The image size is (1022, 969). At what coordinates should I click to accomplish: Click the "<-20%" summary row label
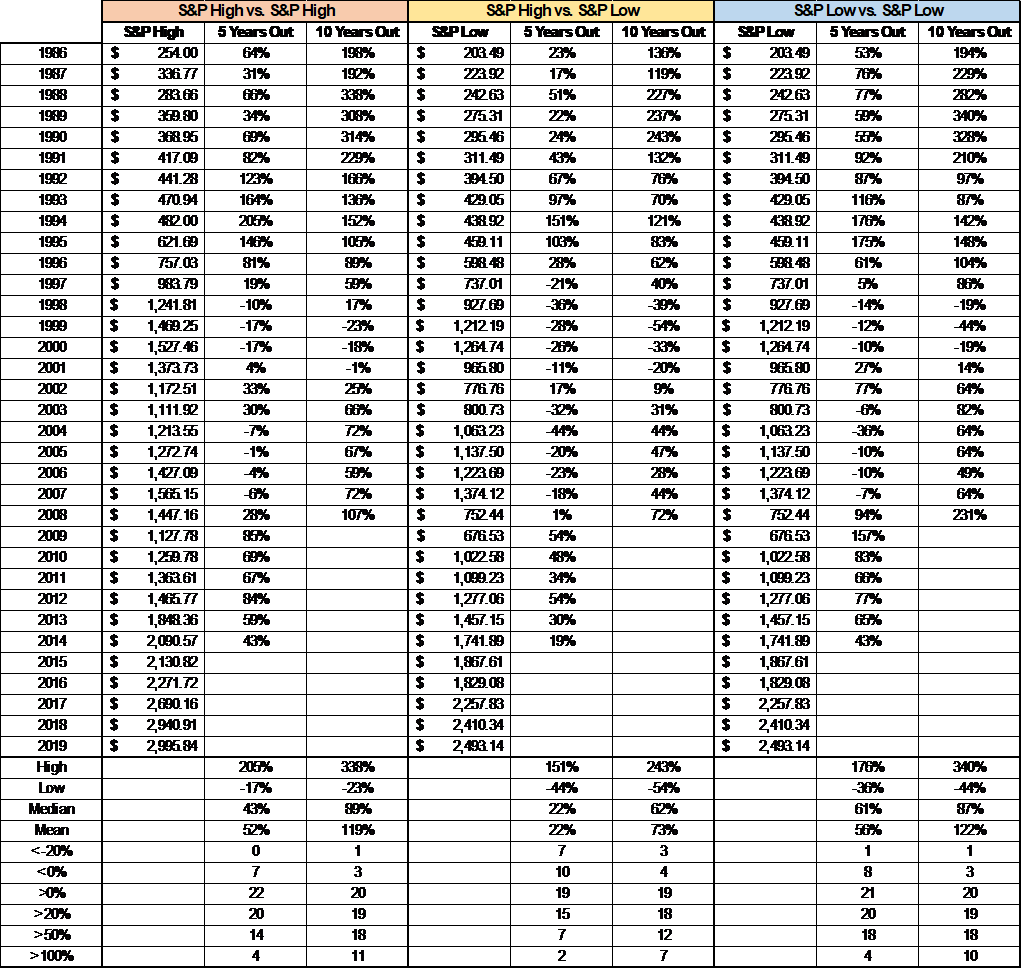pyautogui.click(x=51, y=851)
